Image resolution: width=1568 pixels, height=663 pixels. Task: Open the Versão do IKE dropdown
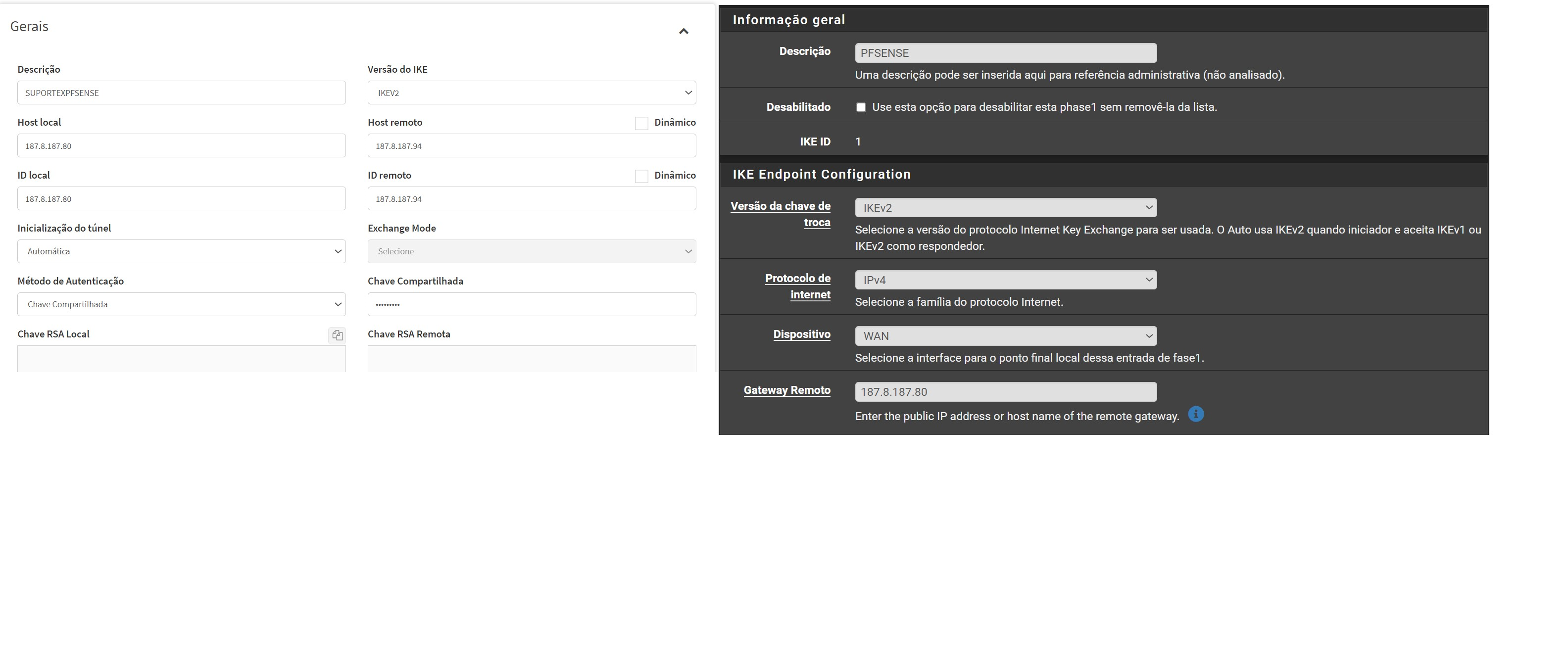pos(532,93)
